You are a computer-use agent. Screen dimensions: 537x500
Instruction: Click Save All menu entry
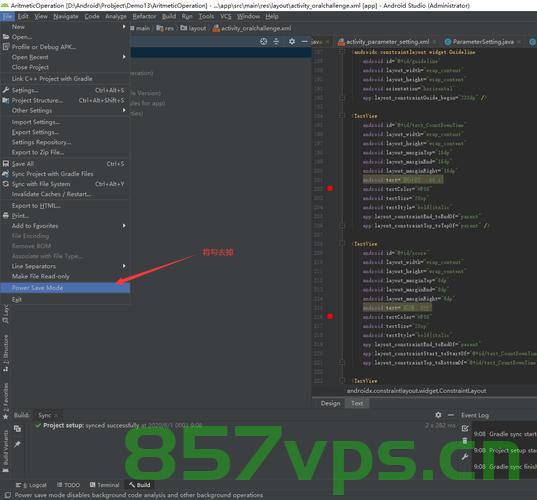(x=65, y=164)
